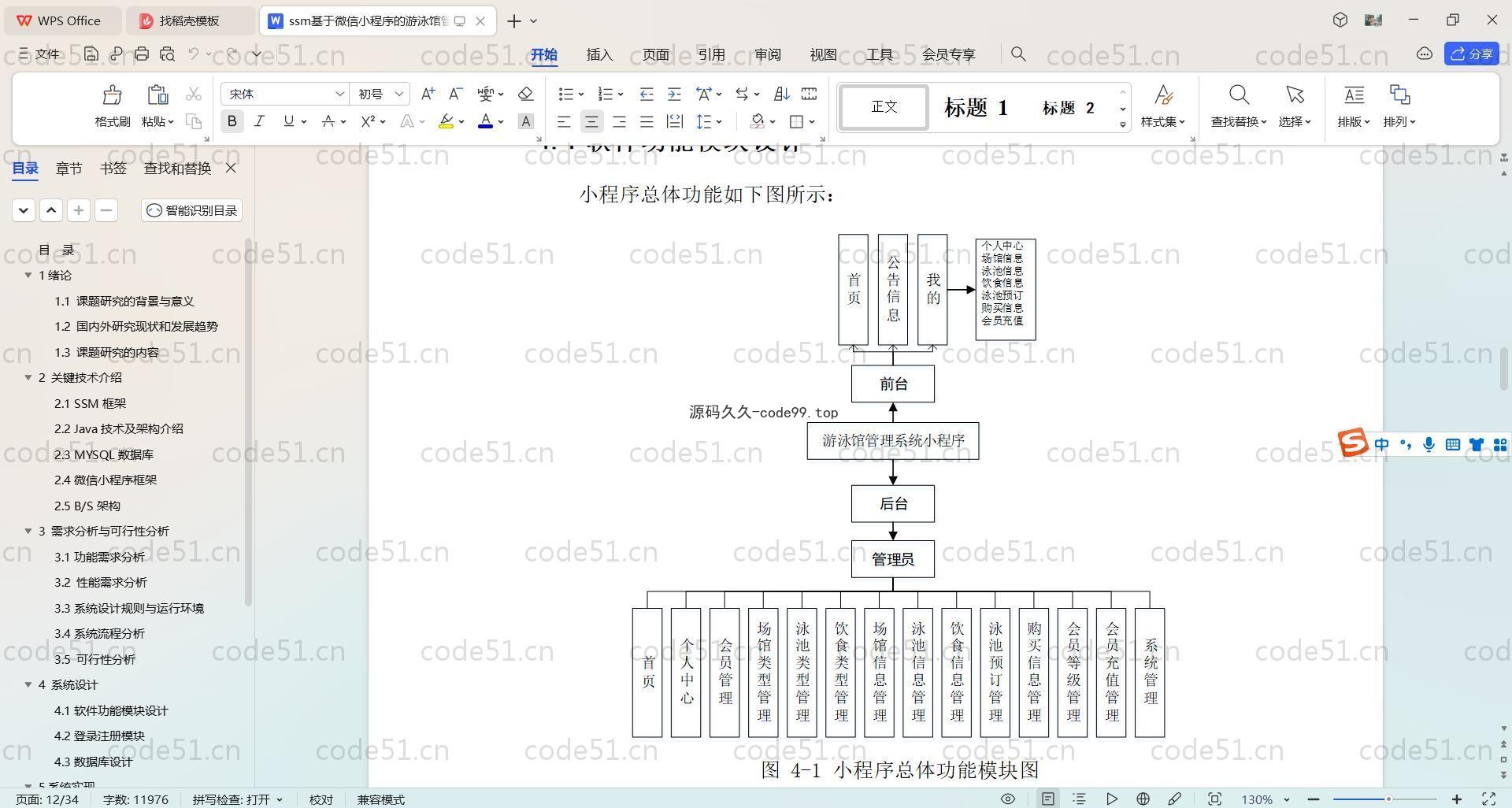Click the Fit Page icon in status bar
Image resolution: width=1512 pixels, height=808 pixels.
(x=1214, y=799)
